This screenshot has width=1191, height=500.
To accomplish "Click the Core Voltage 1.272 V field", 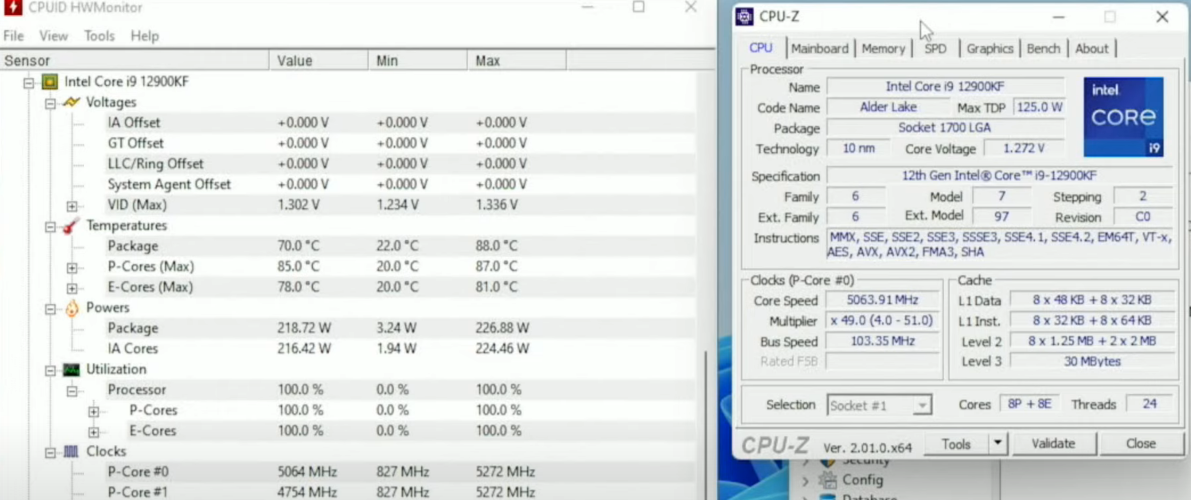I will [x=1024, y=148].
